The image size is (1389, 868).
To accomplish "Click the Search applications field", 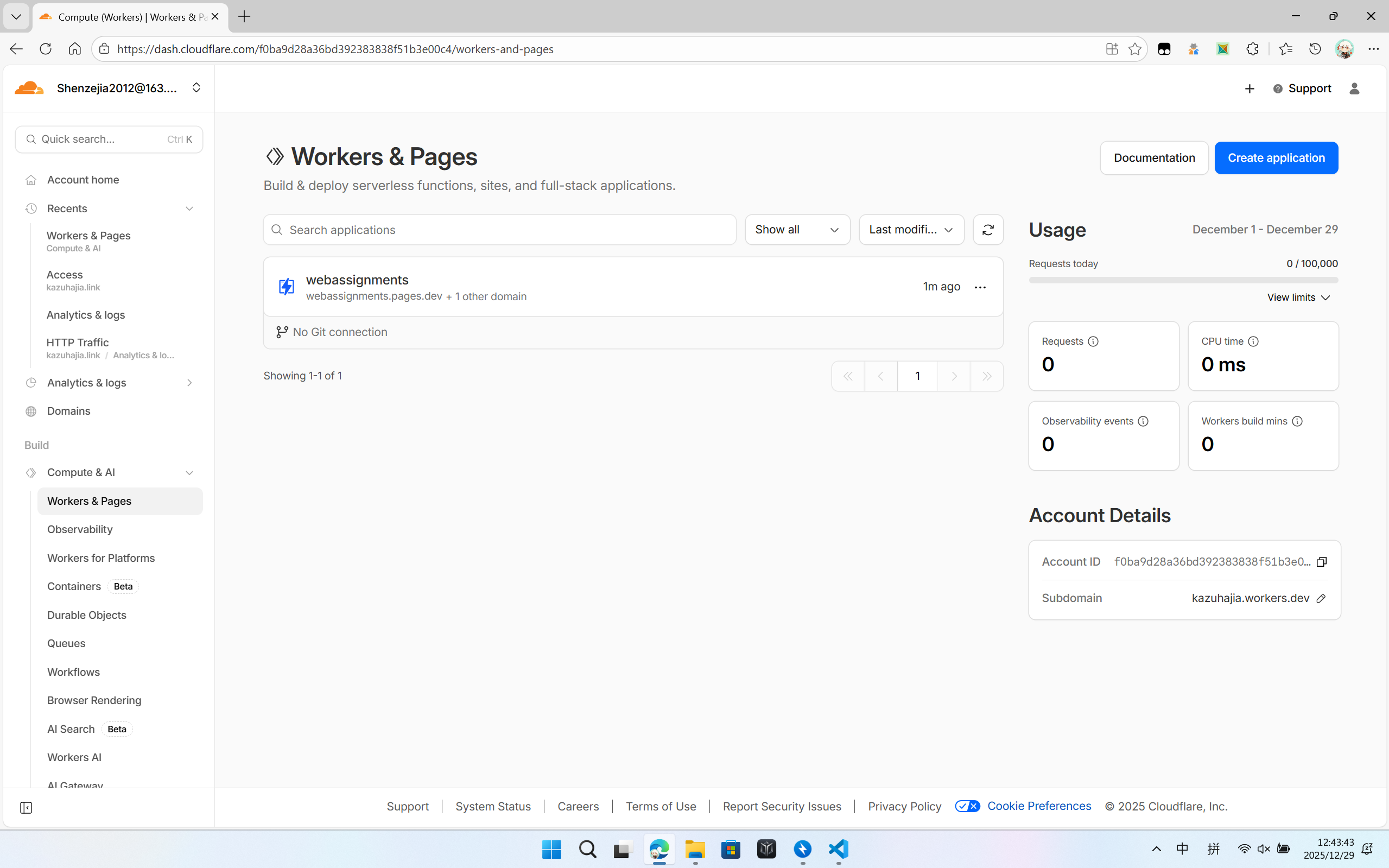I will [x=499, y=230].
